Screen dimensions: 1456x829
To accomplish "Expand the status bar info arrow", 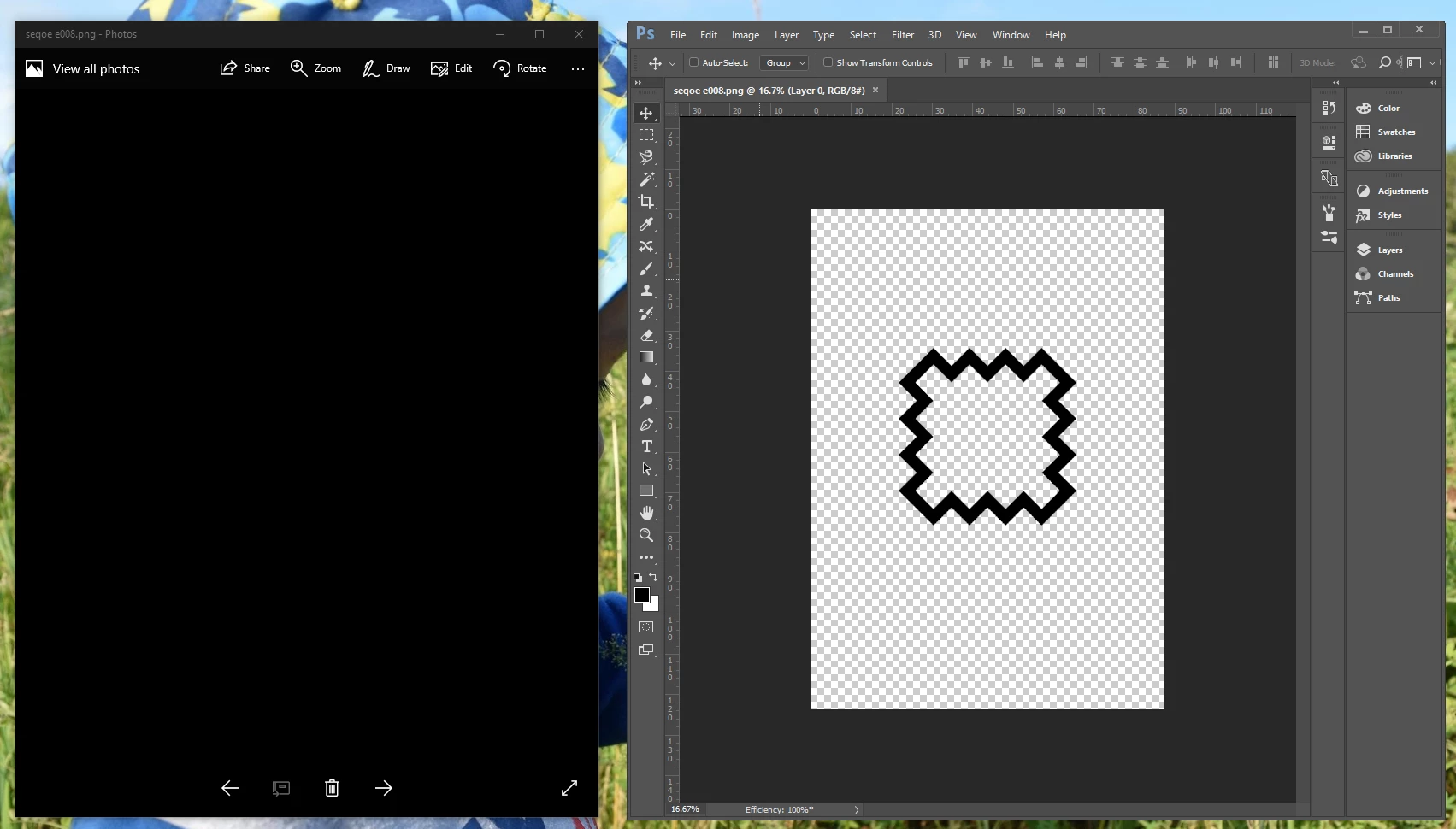I will 856,809.
